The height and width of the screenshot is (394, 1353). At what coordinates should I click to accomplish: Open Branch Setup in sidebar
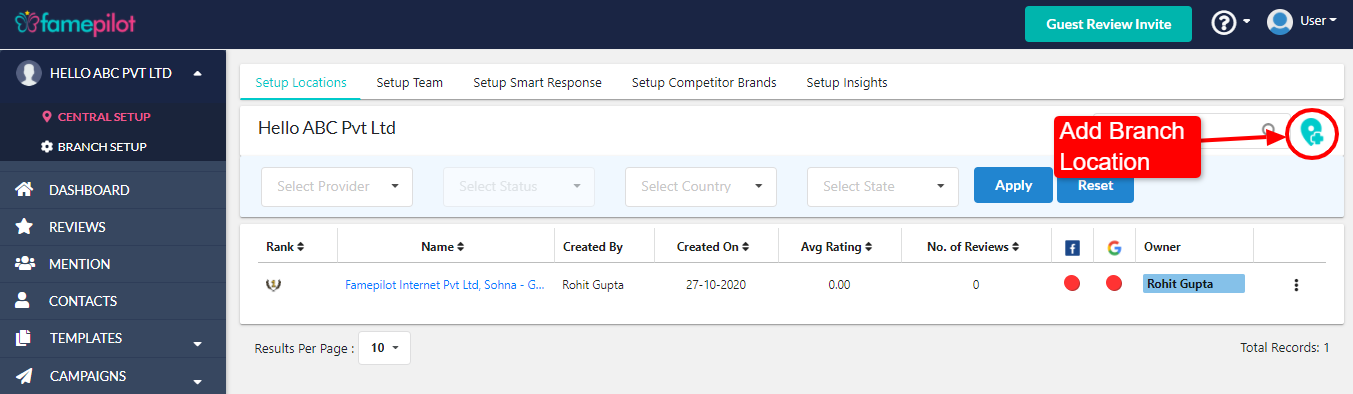pyautogui.click(x=102, y=147)
